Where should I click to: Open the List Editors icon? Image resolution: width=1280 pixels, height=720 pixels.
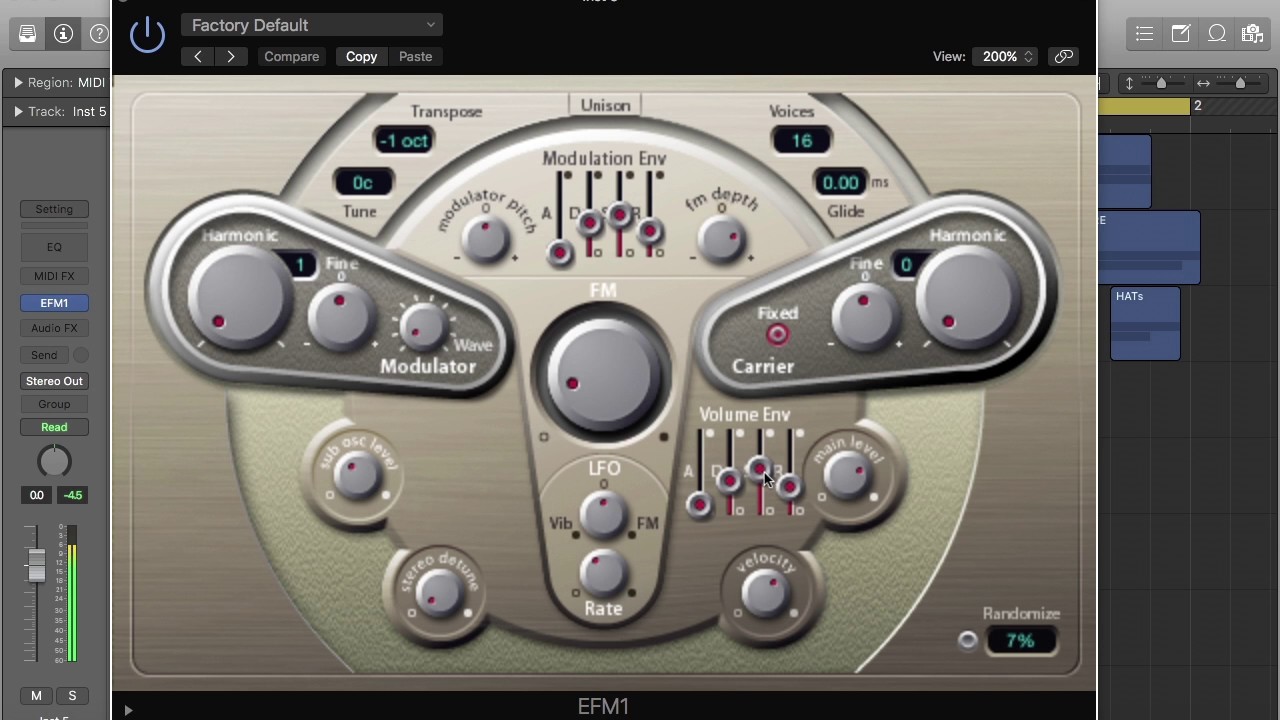pos(1145,34)
